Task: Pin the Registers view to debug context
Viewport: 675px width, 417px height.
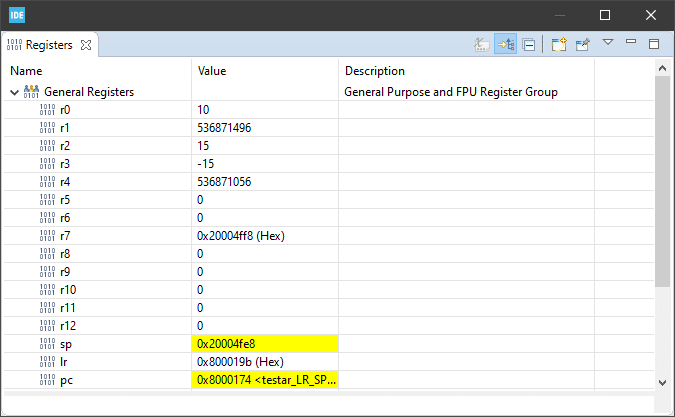Action: (x=582, y=44)
